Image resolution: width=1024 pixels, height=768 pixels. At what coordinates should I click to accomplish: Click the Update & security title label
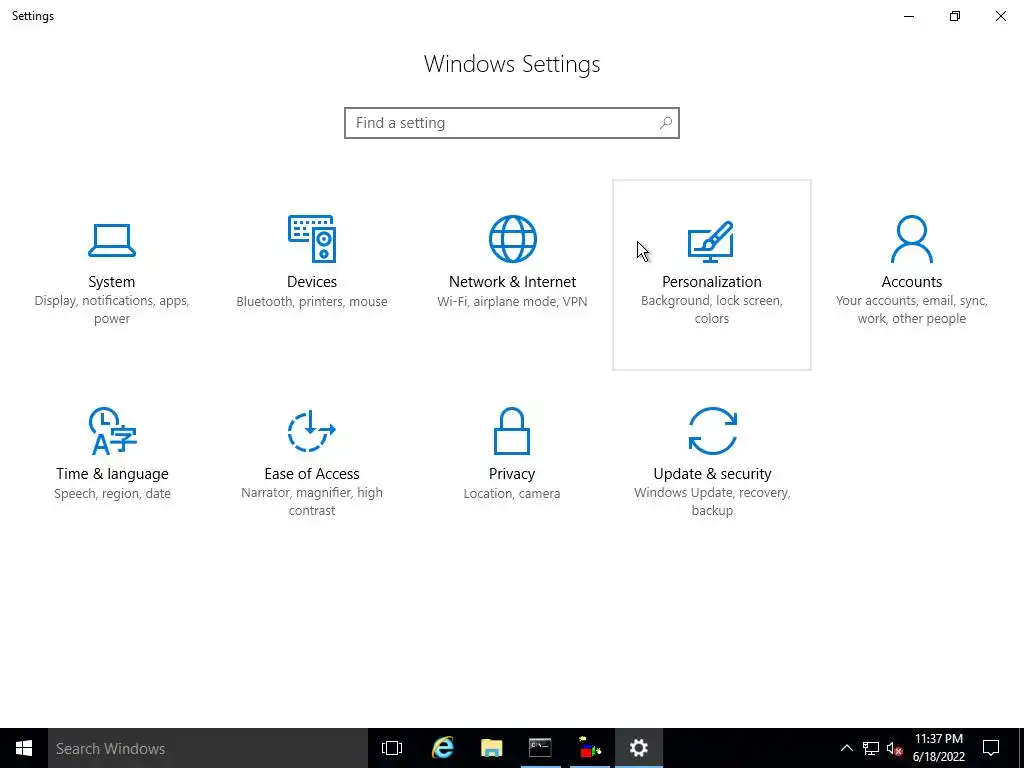[712, 473]
